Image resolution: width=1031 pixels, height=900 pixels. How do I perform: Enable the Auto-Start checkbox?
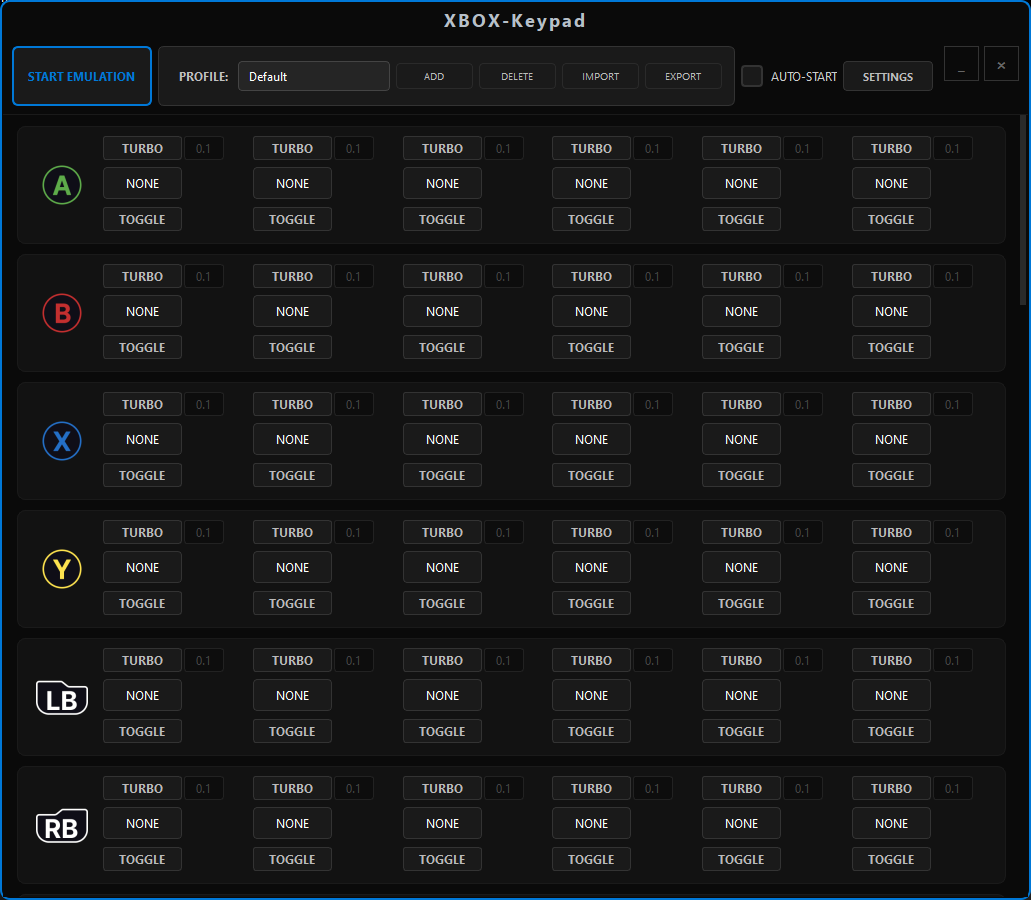click(x=752, y=76)
